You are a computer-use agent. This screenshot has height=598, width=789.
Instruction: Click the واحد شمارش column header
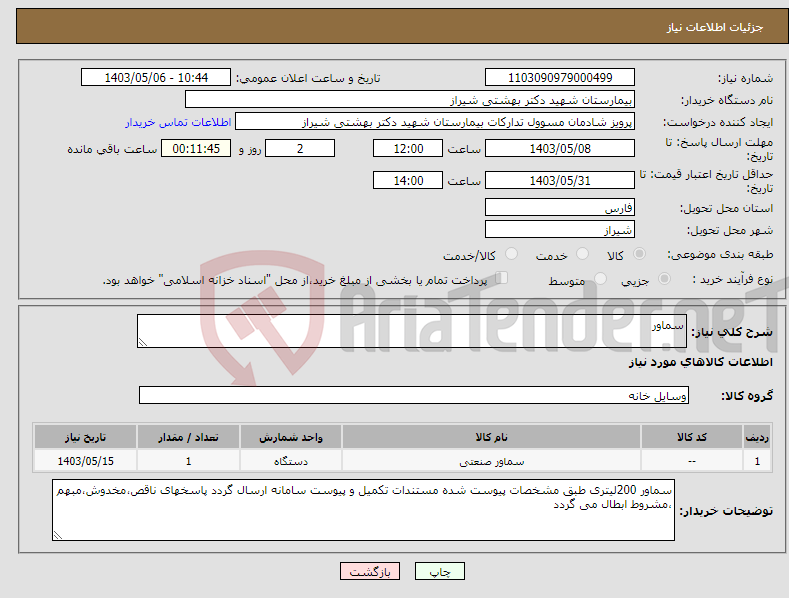(291, 437)
